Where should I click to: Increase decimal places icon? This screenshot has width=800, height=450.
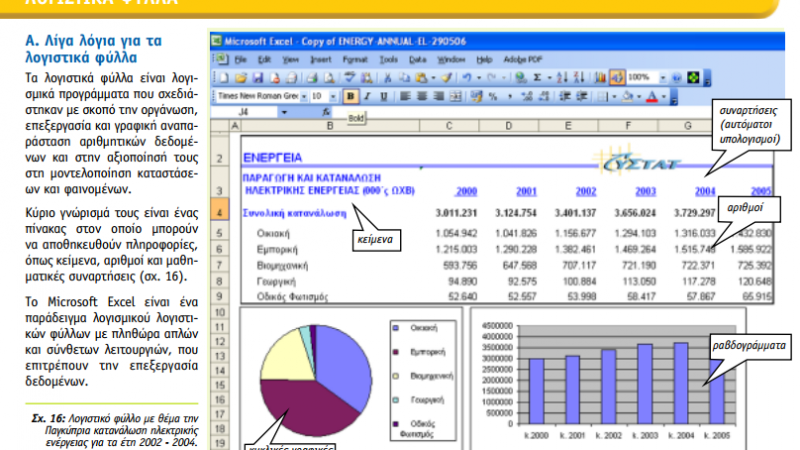(527, 96)
